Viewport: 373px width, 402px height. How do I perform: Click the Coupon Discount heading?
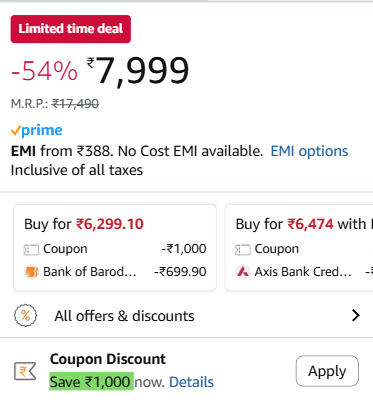click(x=108, y=359)
